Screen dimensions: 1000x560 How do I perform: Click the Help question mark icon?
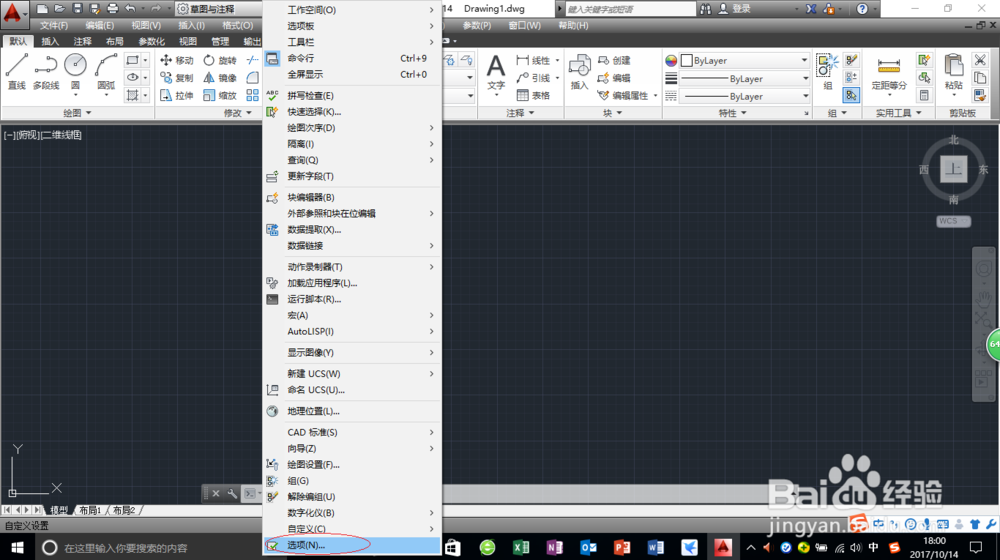coord(862,9)
